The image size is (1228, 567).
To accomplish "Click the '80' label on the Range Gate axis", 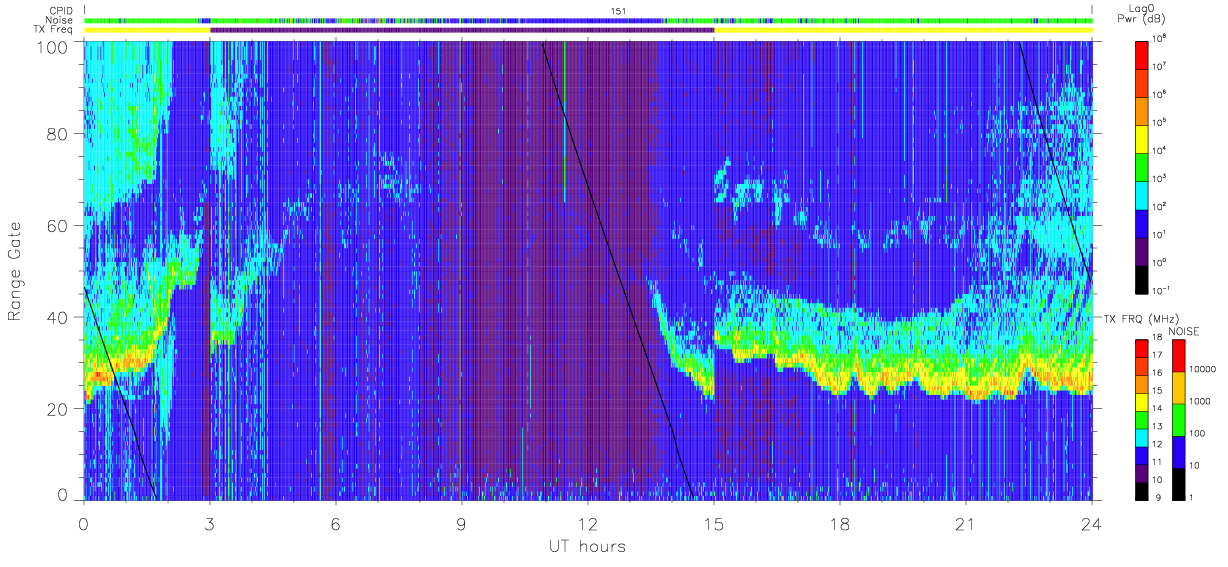I will 58,133.
